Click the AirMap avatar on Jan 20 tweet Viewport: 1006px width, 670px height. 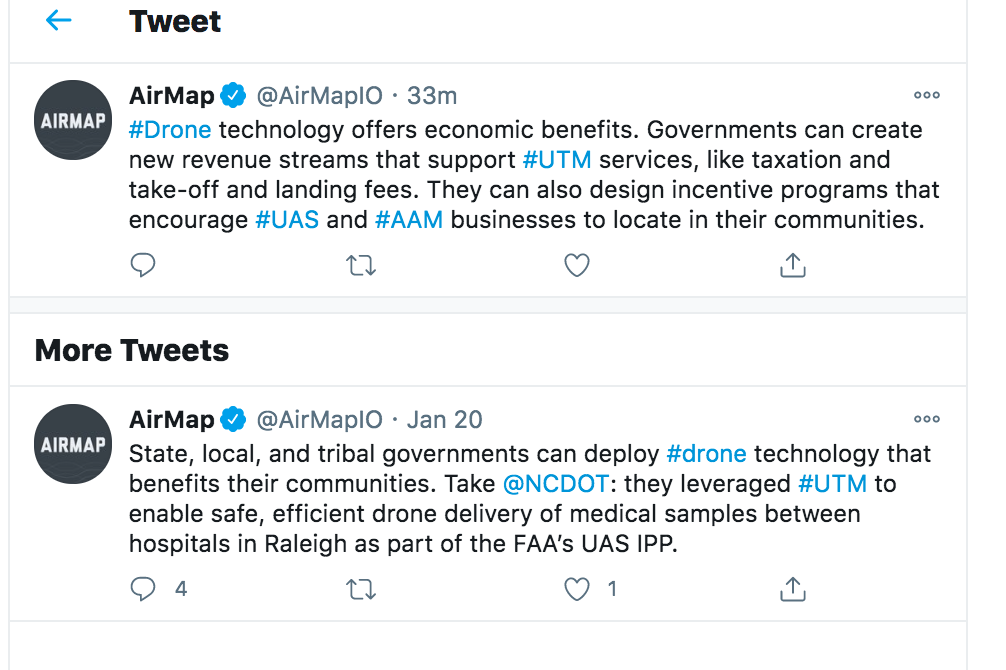point(72,443)
